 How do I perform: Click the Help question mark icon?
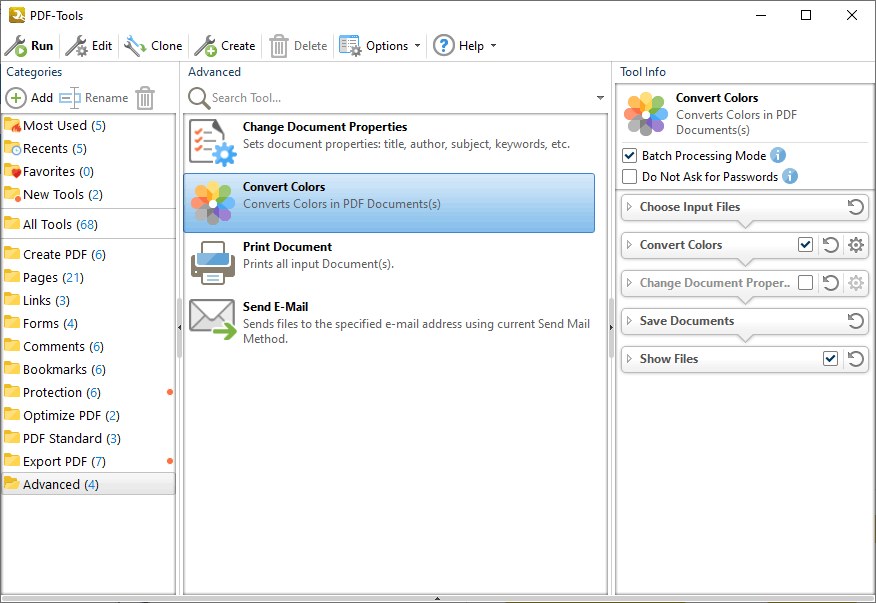pos(444,45)
